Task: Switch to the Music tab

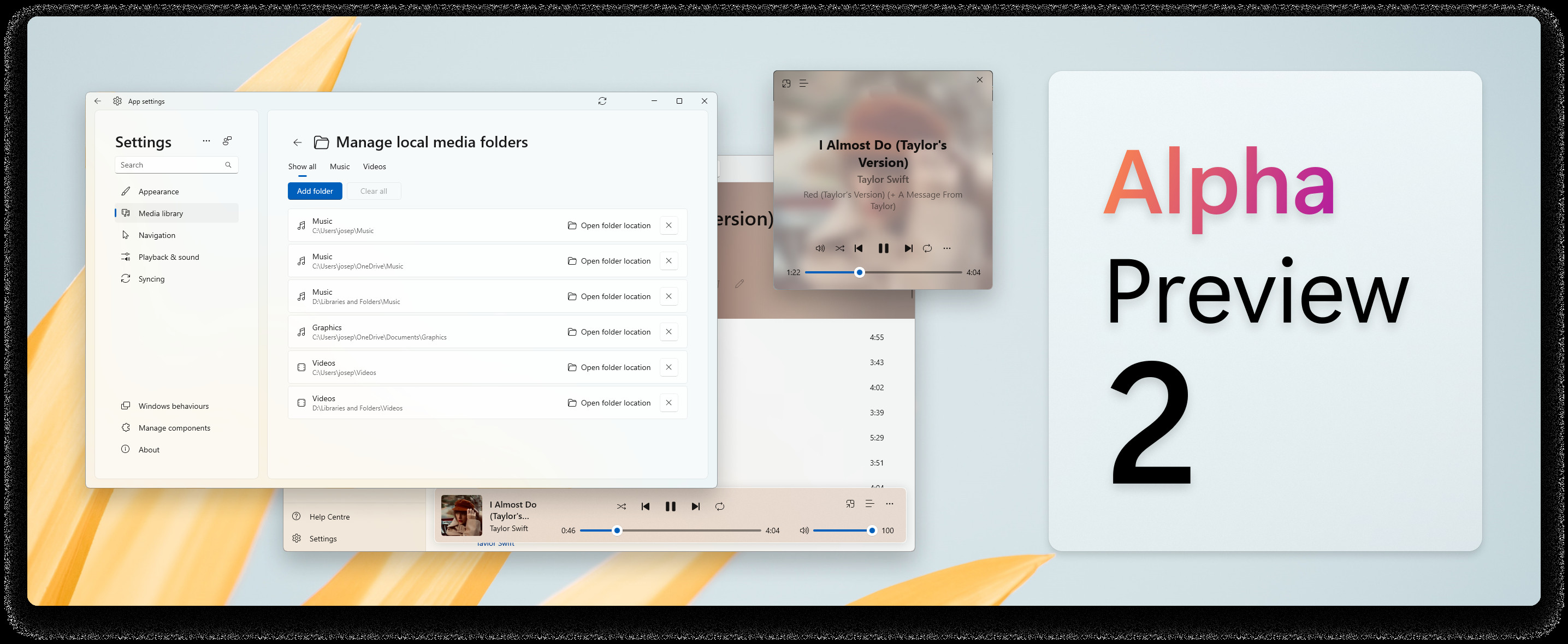Action: click(340, 166)
